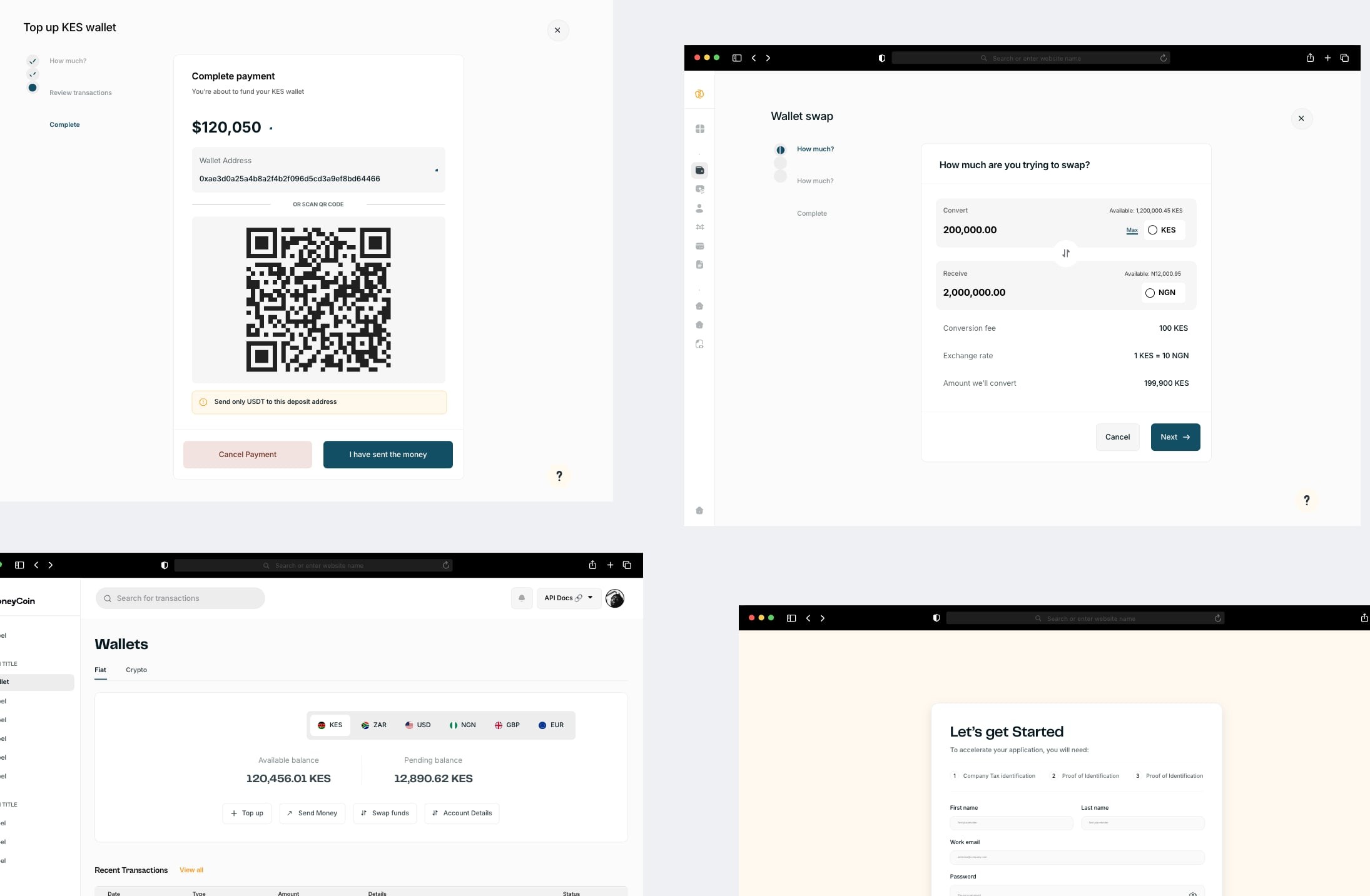Click Convert amount field 200,000.00

pos(970,230)
